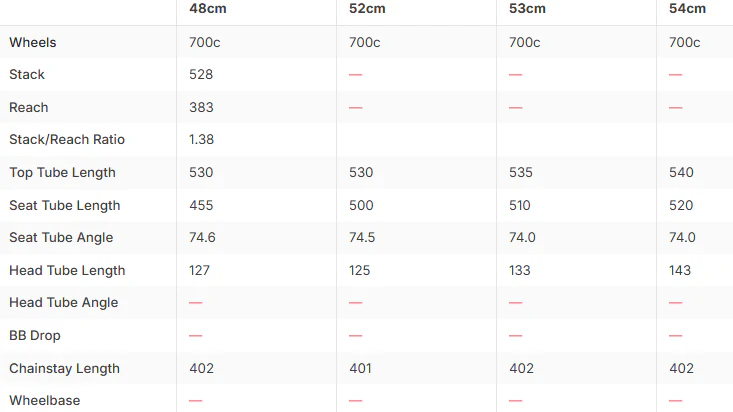
Task: Select the 52cm column header
Action: coord(367,8)
